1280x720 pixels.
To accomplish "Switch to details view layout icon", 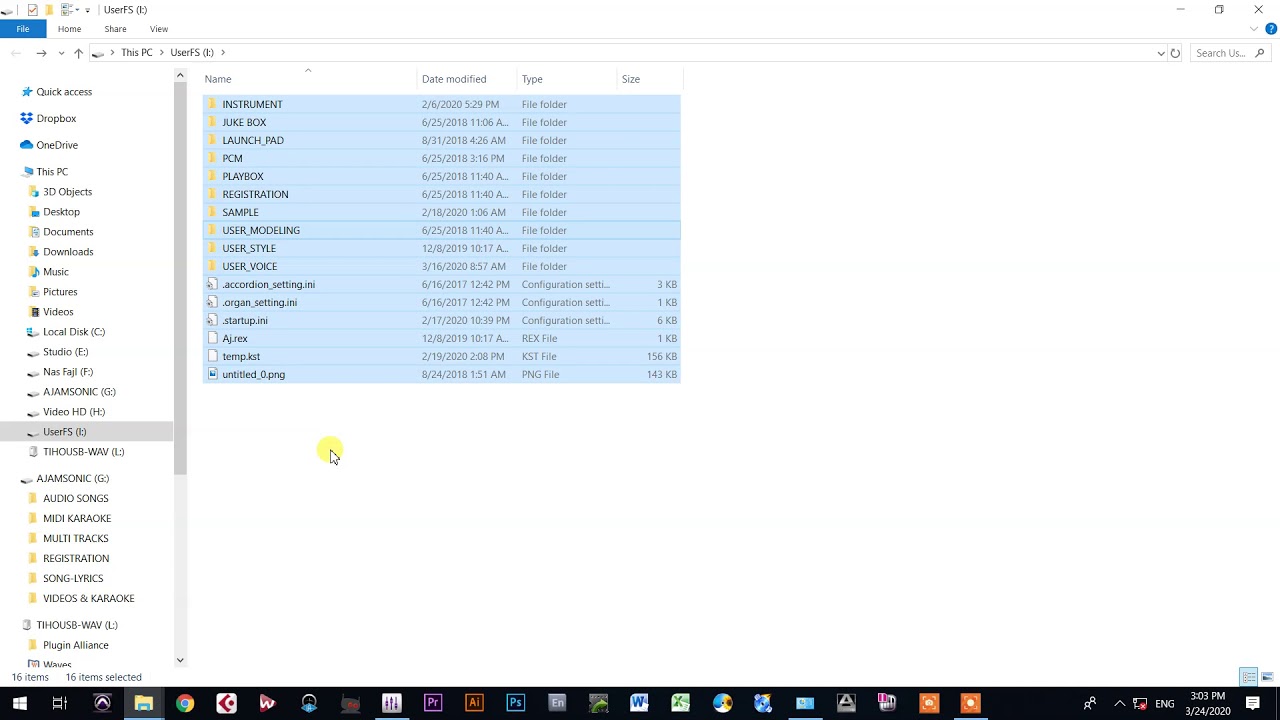I will pos(1248,677).
